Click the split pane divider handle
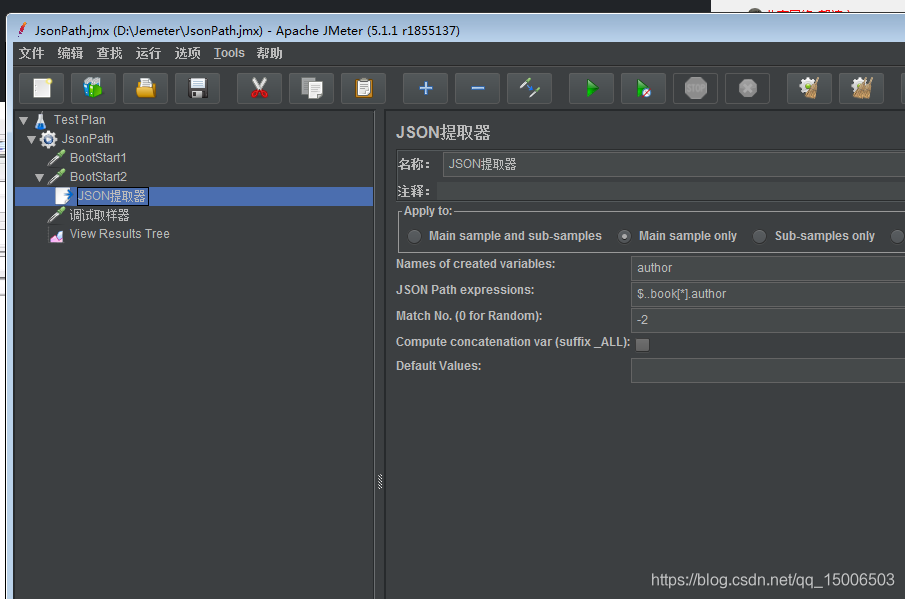905x599 pixels. [380, 481]
